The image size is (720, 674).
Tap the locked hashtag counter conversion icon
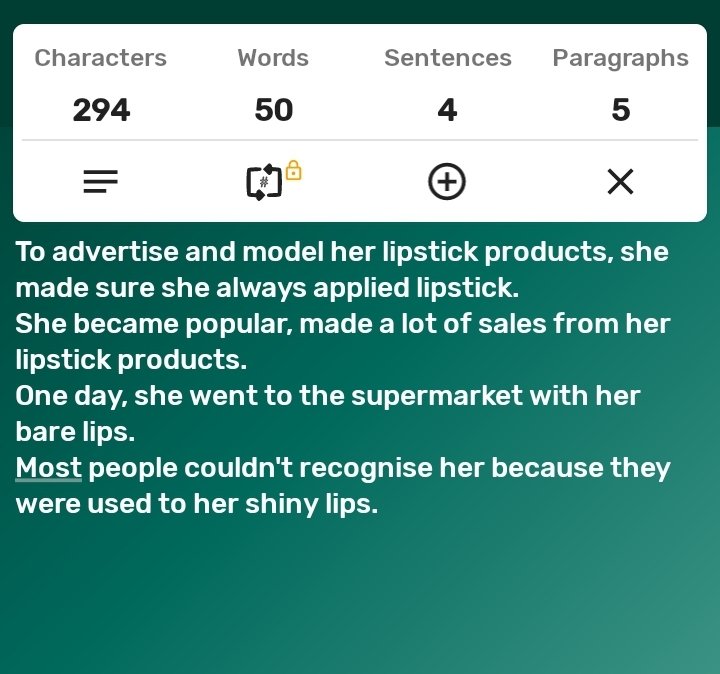pyautogui.click(x=264, y=182)
